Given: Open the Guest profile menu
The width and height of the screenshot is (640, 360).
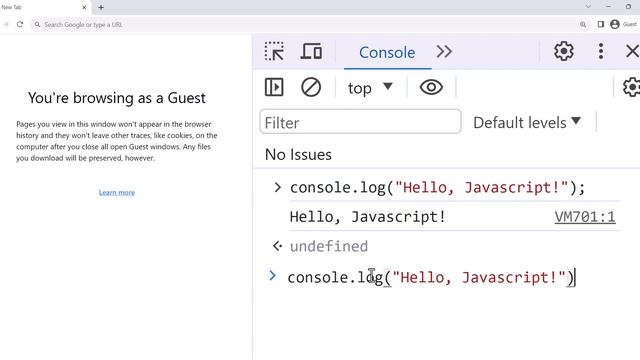Looking at the screenshot, I should pyautogui.click(x=623, y=24).
